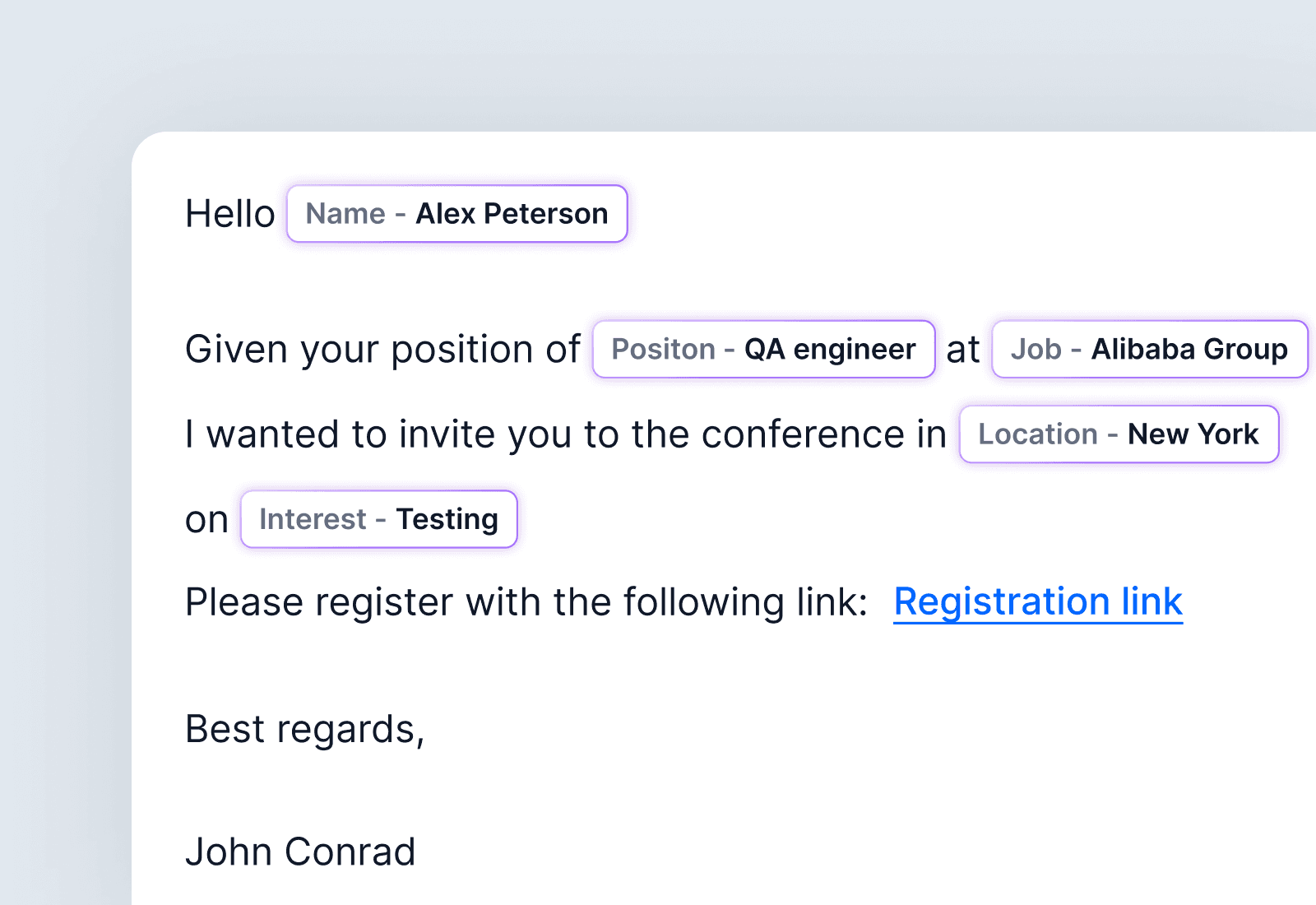Click the gray 'Name' label in tag
This screenshot has height=905, width=1316.
pos(345,214)
